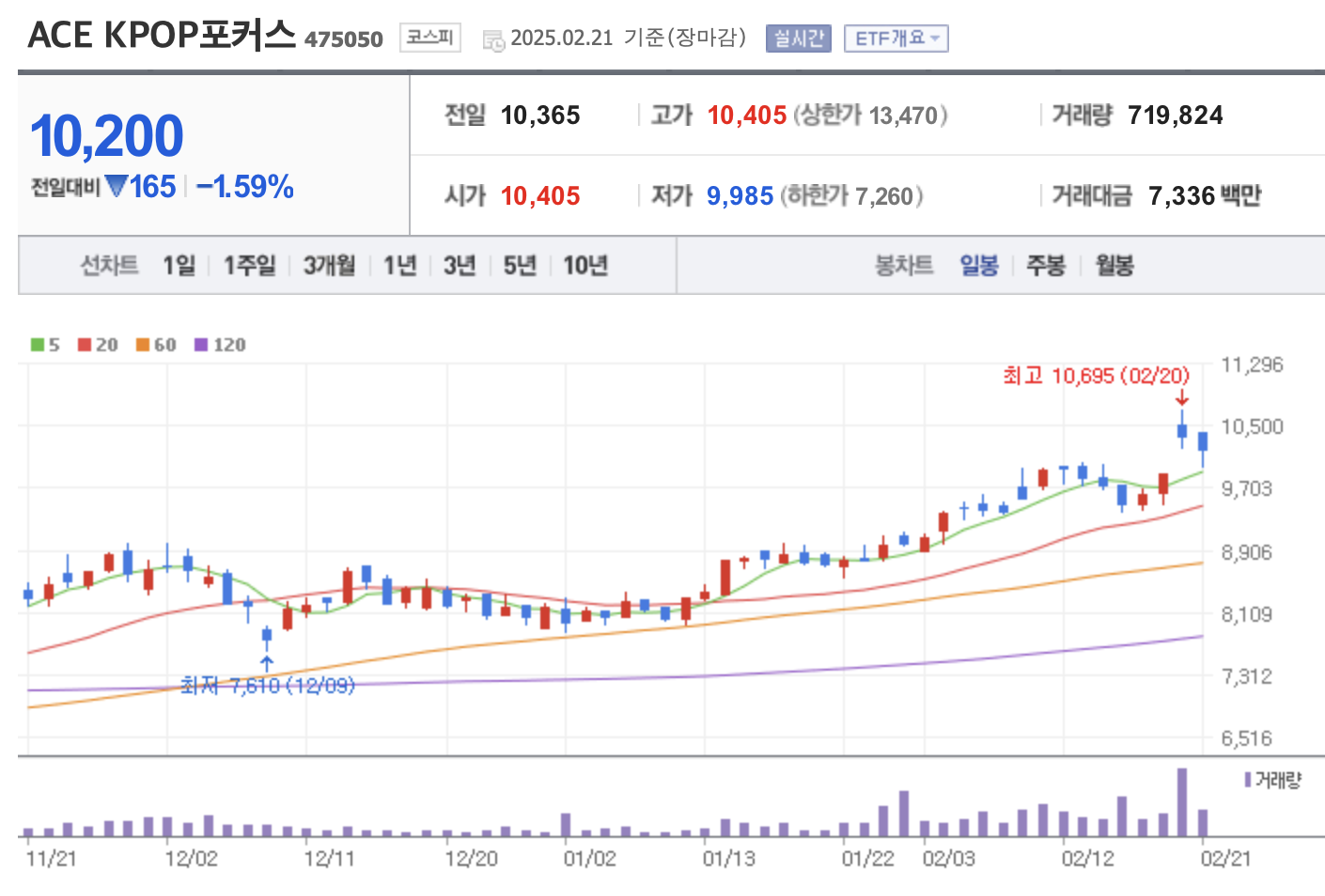This screenshot has height=896, width=1325.
Task: Select the 1년 line chart tab
Action: tap(400, 266)
